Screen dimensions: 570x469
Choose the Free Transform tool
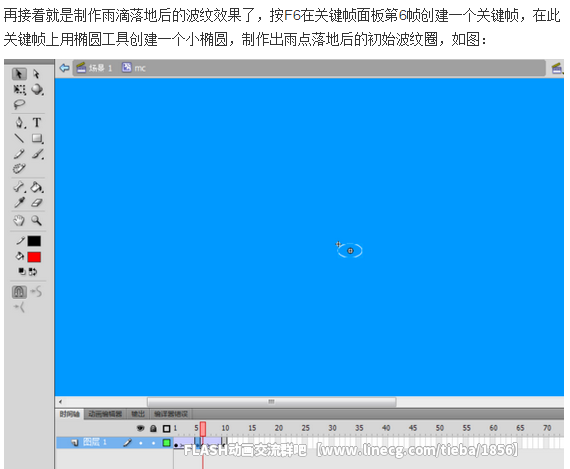point(19,89)
